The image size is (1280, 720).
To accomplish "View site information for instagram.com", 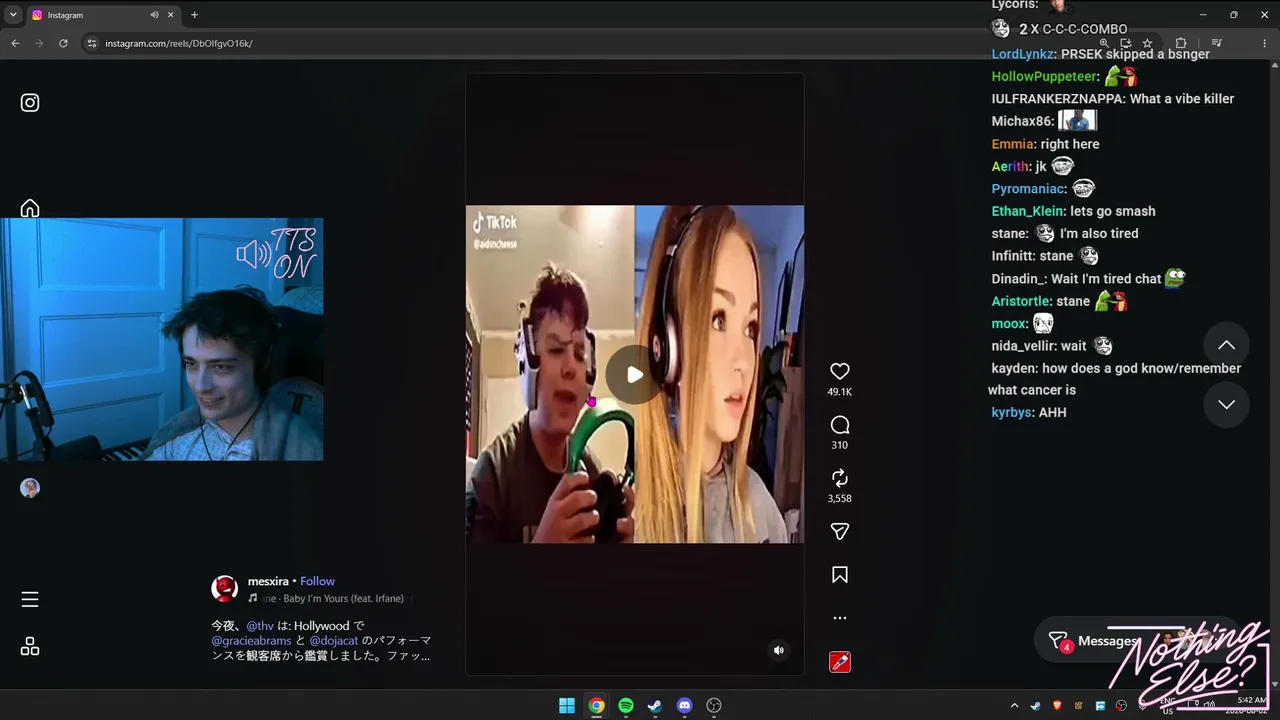I will [x=92, y=43].
